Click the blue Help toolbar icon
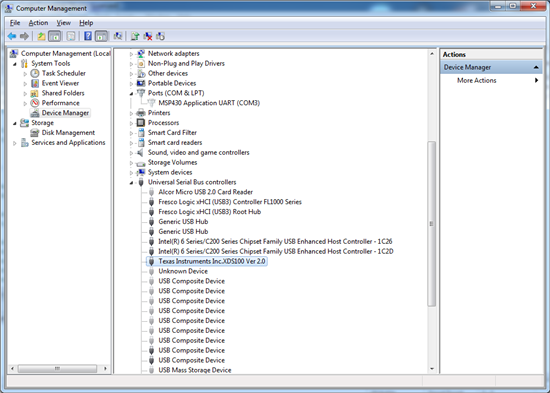550x393 pixels. (88, 36)
